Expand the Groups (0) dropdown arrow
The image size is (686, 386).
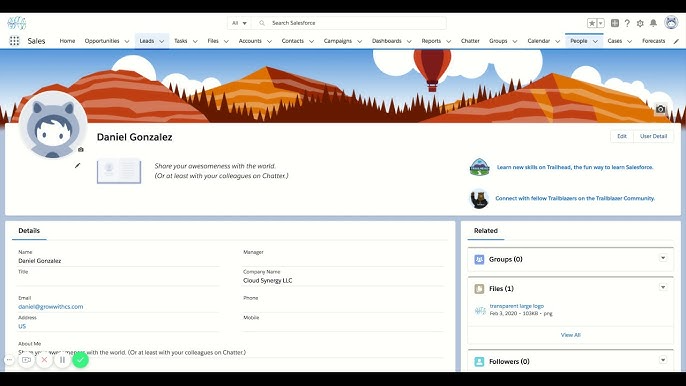pos(663,258)
